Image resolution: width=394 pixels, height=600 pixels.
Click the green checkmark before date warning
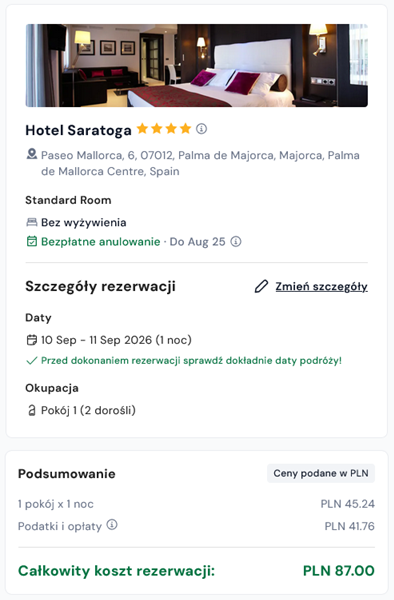32,360
